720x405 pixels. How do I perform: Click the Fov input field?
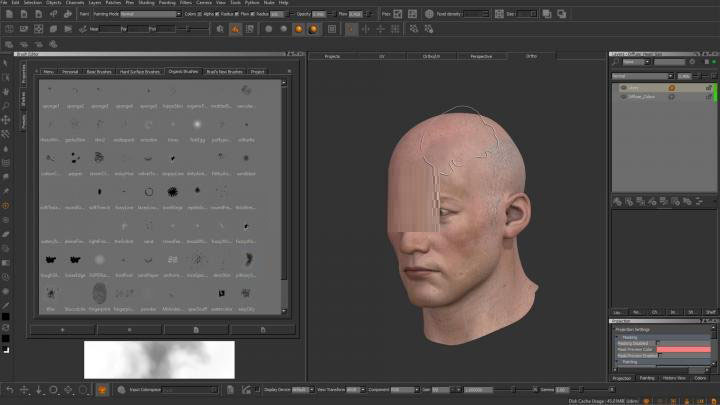pyautogui.click(x=166, y=29)
